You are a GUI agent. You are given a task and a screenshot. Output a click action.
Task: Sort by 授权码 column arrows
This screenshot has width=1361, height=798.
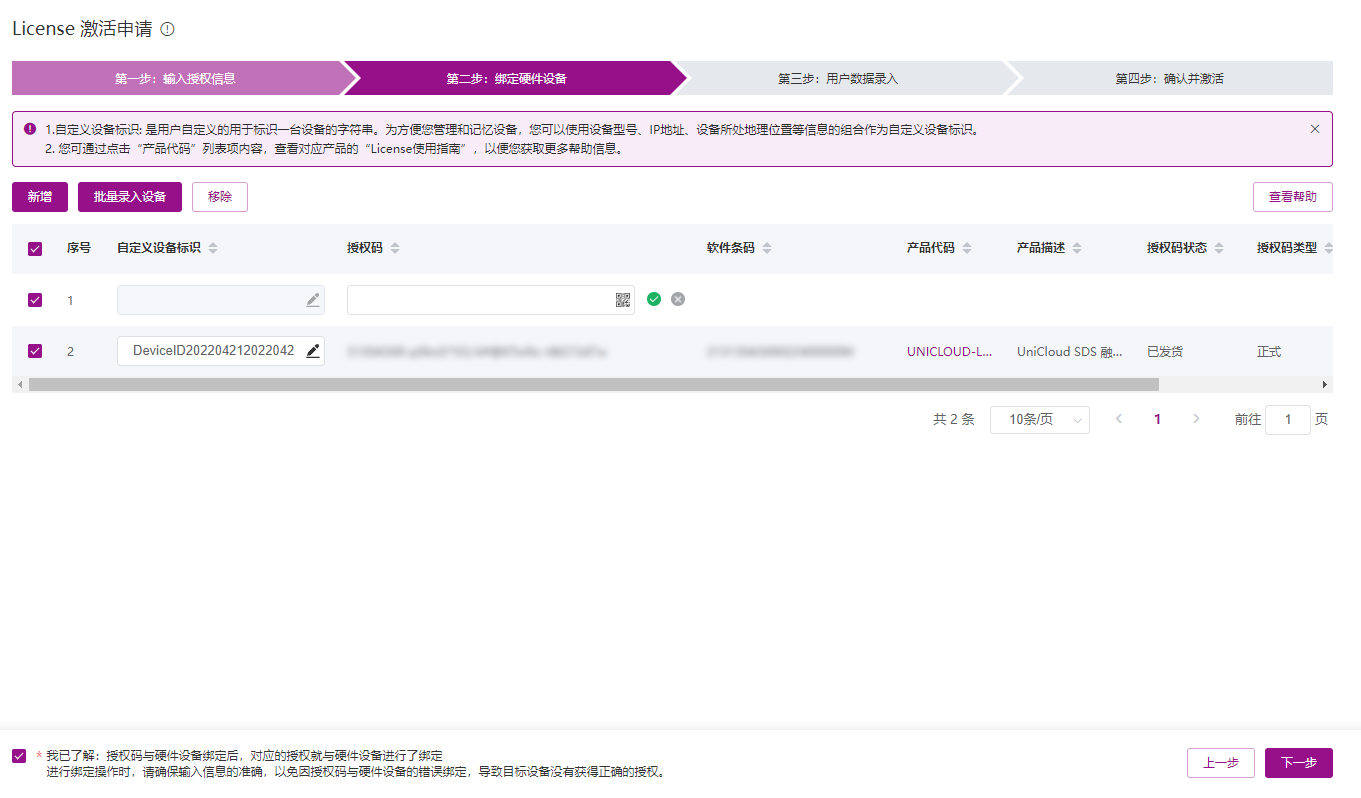point(395,248)
